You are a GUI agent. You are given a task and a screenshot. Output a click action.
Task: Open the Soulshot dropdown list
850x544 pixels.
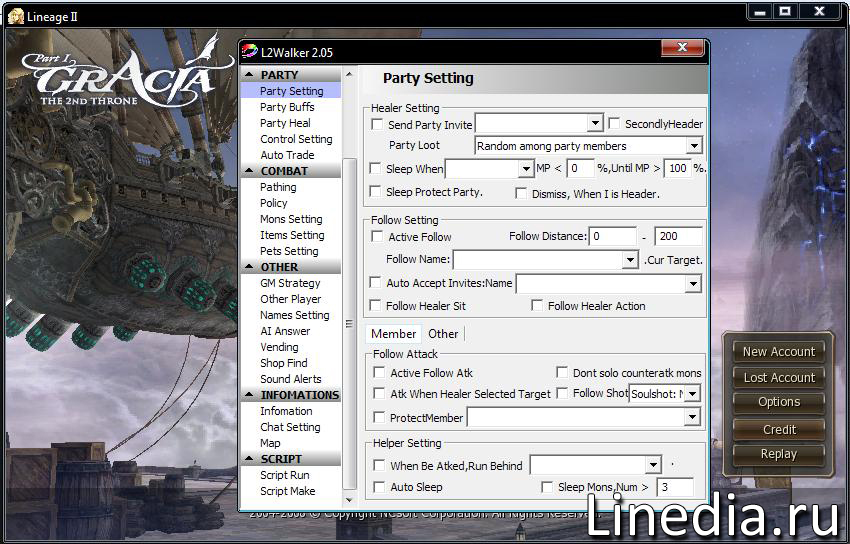click(692, 394)
